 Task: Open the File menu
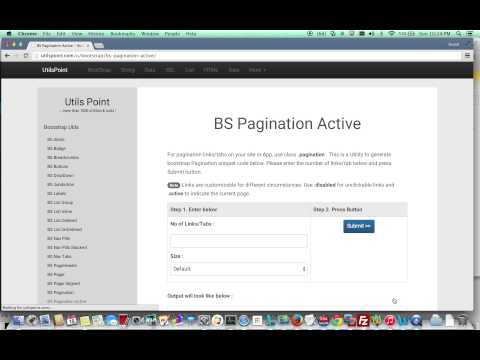point(47,34)
